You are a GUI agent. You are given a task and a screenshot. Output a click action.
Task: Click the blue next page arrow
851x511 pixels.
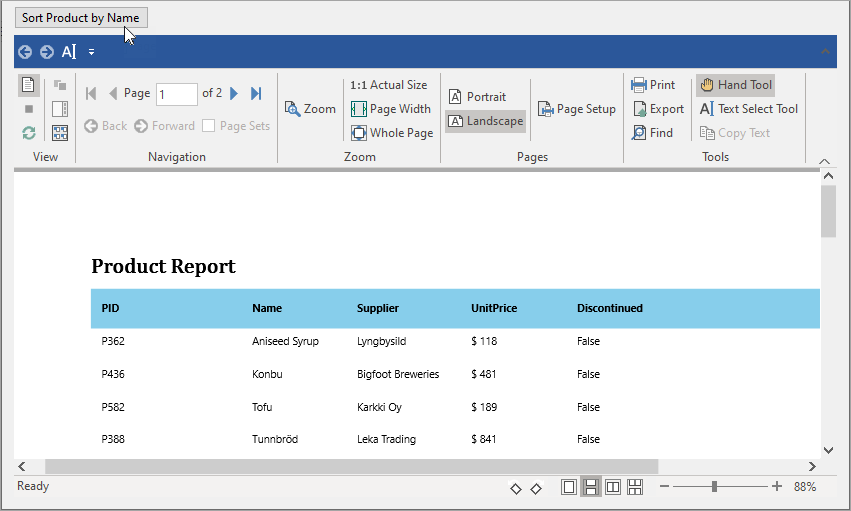point(234,93)
